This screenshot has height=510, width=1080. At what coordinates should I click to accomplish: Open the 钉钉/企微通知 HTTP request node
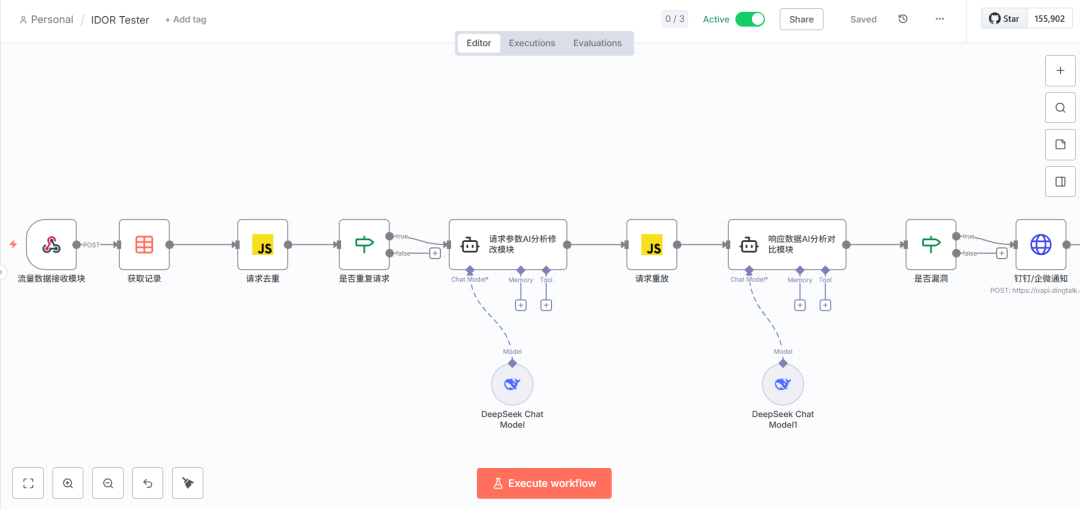[x=1041, y=245]
